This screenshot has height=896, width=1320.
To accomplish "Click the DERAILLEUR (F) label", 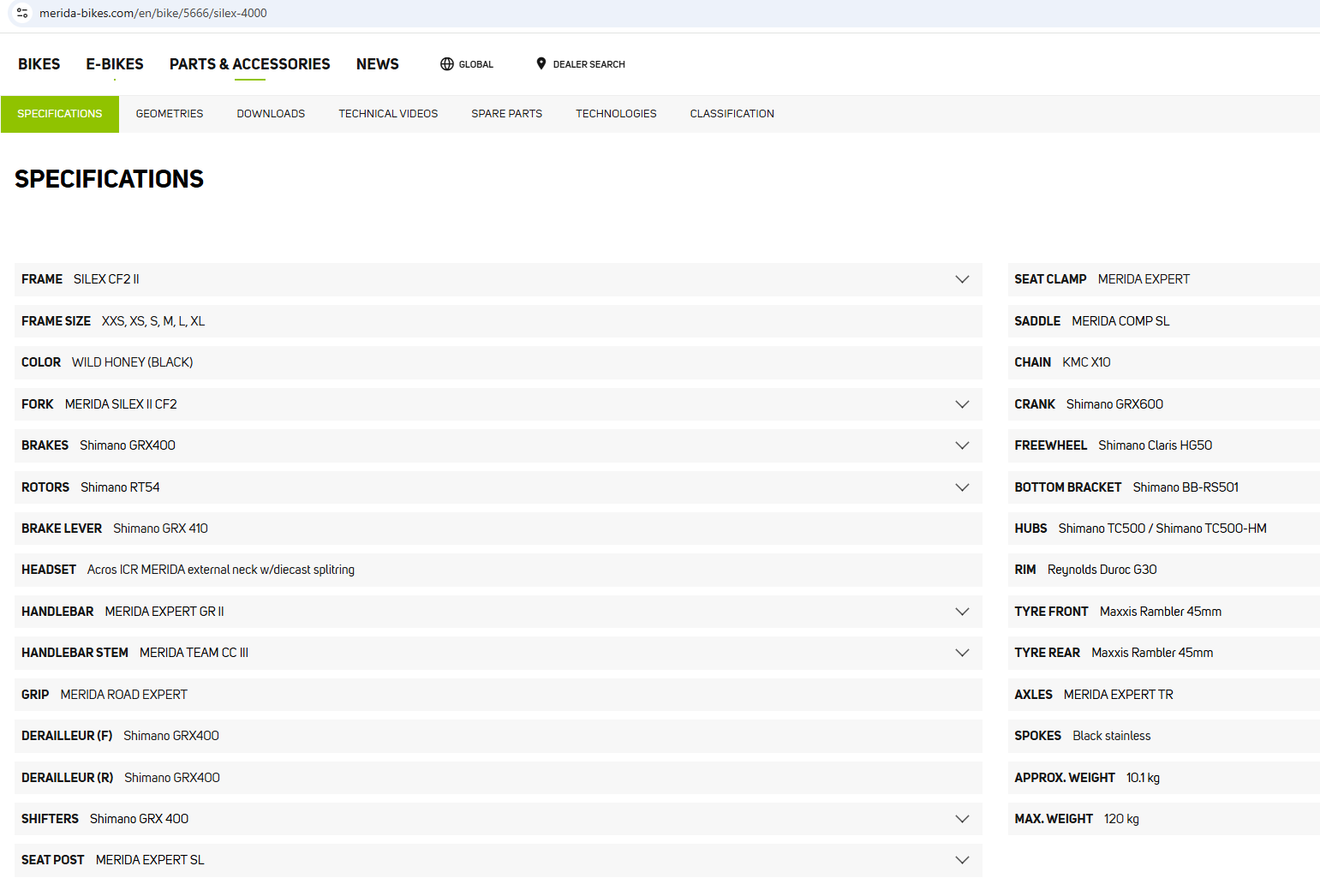I will 67,736.
